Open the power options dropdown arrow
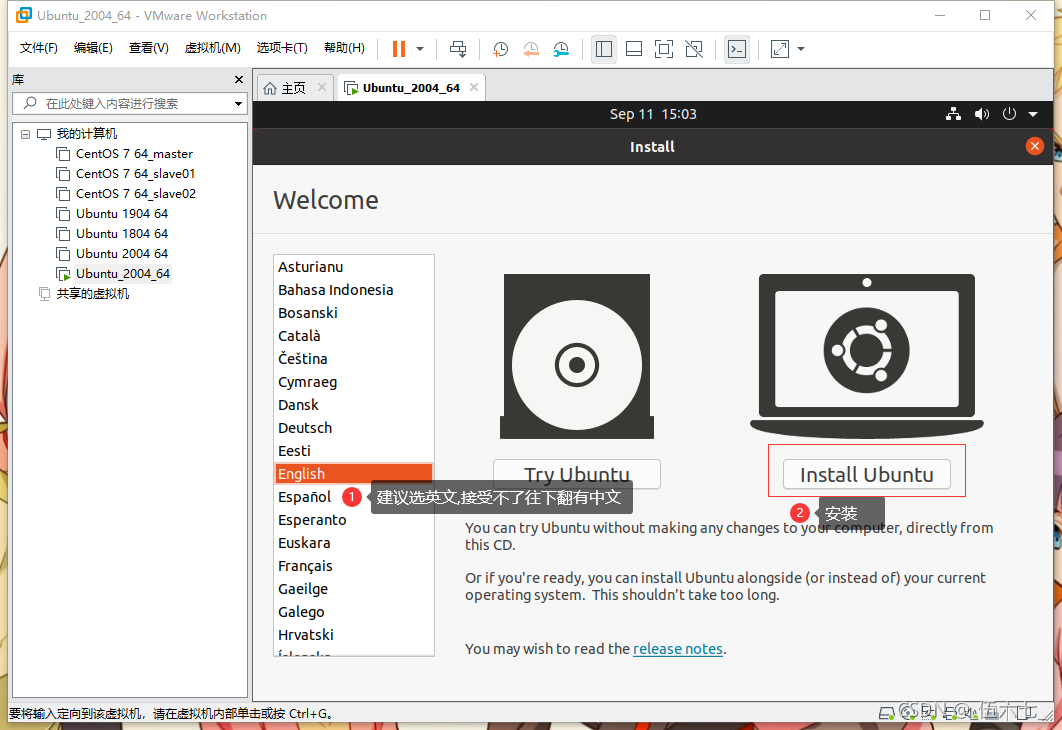The width and height of the screenshot is (1062, 730). [420, 49]
